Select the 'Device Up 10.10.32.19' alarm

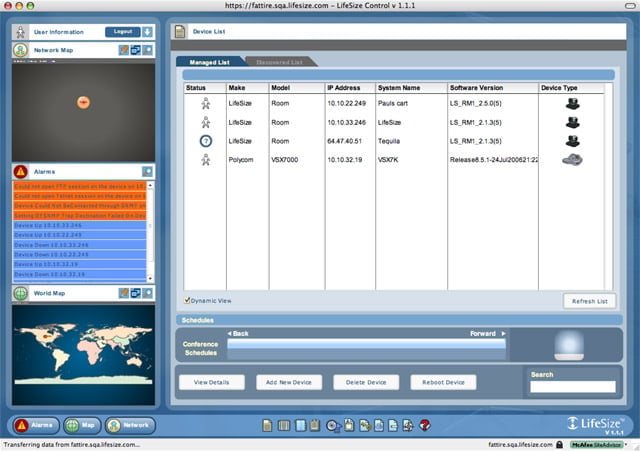click(80, 264)
